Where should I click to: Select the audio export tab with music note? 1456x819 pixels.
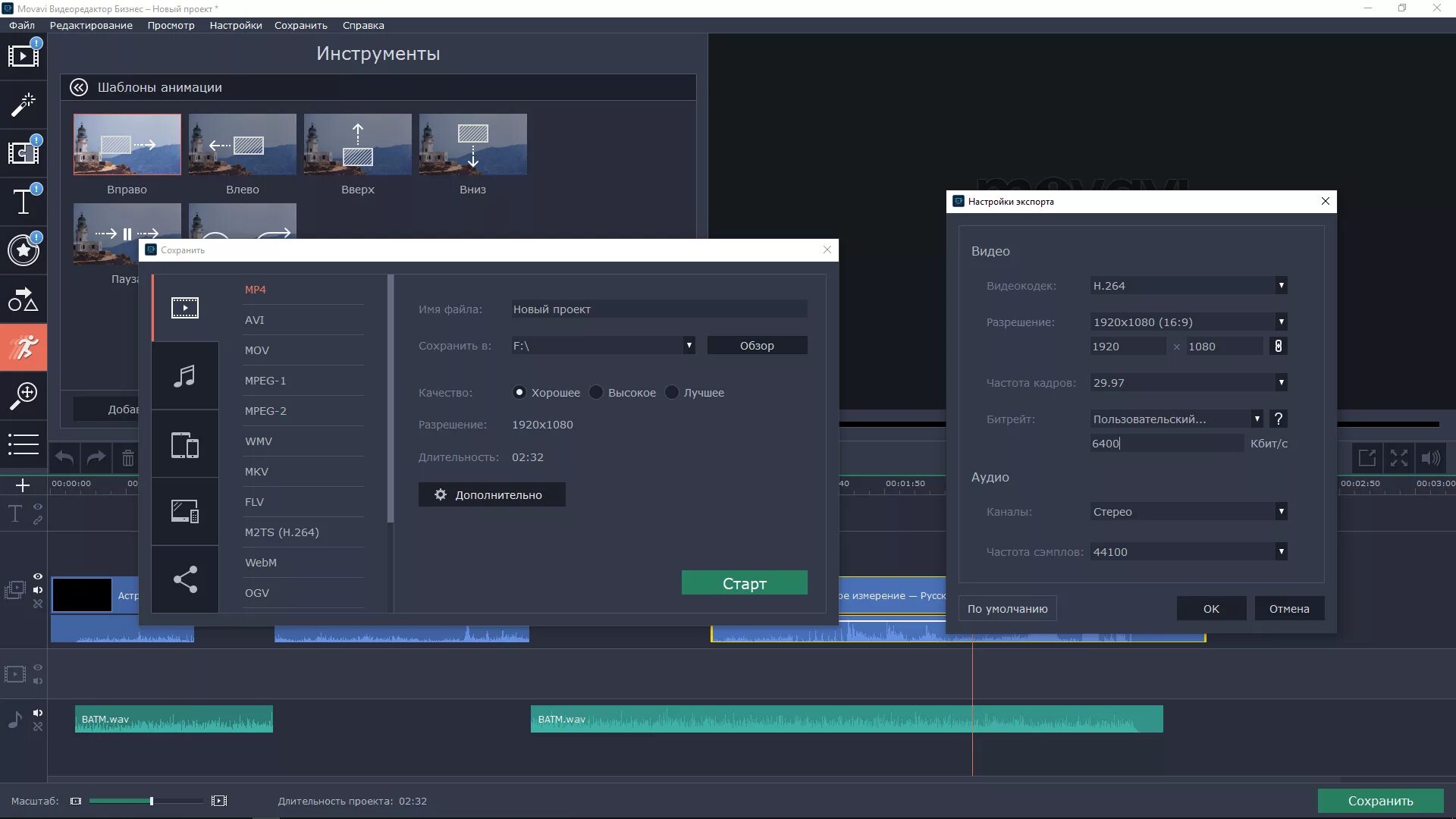click(x=184, y=376)
